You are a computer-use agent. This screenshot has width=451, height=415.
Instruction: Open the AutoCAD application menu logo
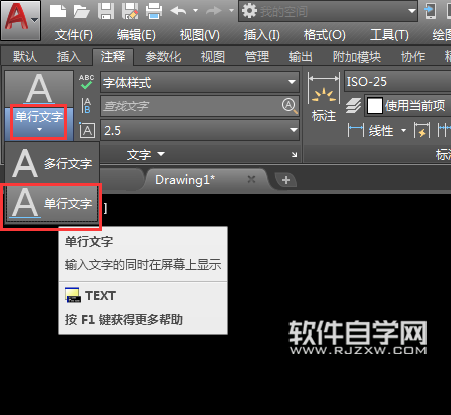click(x=21, y=21)
